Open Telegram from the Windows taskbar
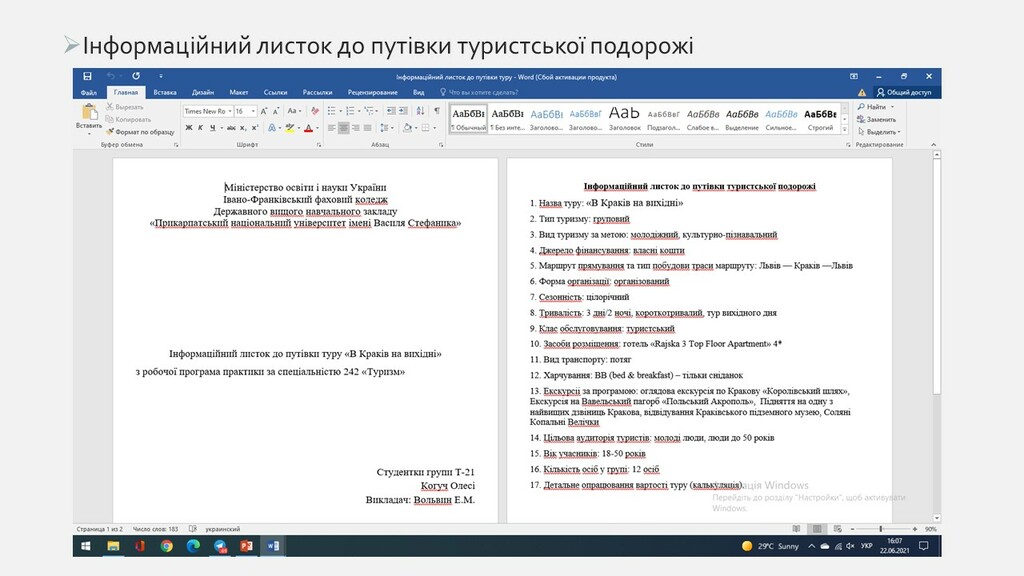1024x576 pixels. click(x=219, y=546)
